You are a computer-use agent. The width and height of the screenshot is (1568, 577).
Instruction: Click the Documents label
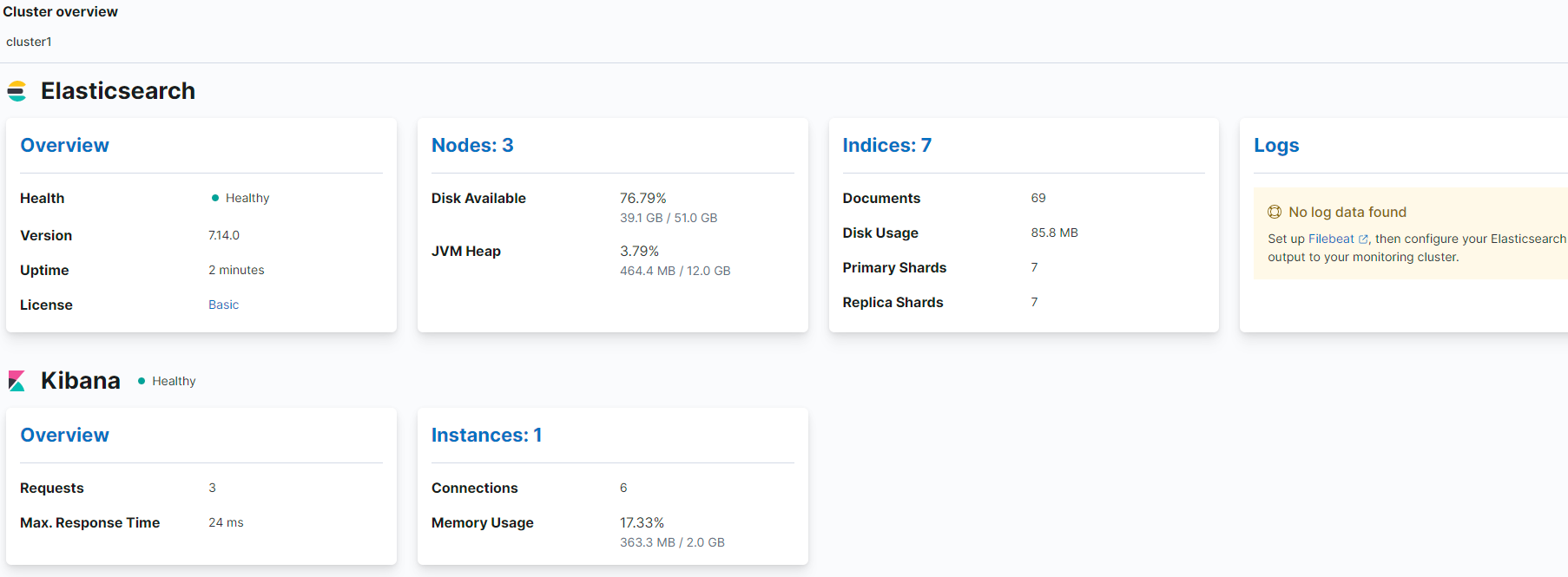coord(881,198)
